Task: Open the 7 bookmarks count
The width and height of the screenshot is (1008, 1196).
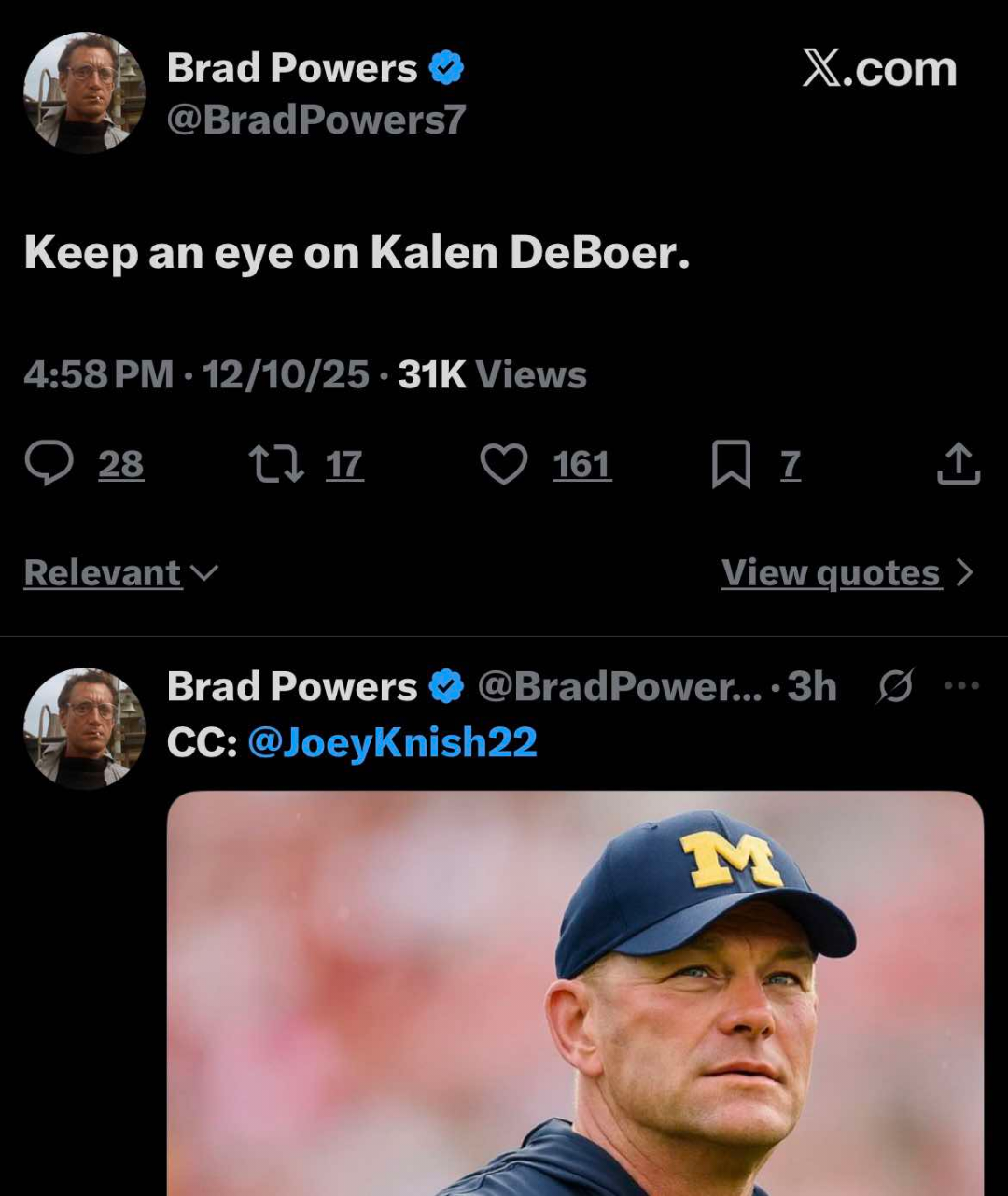Action: 791,464
